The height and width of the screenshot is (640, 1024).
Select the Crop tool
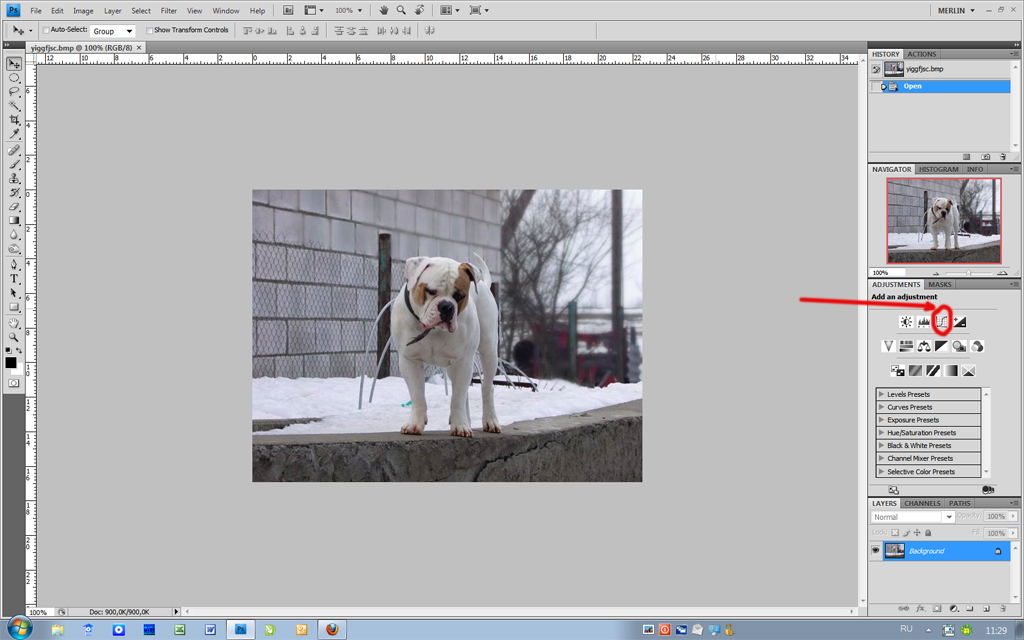pos(14,120)
